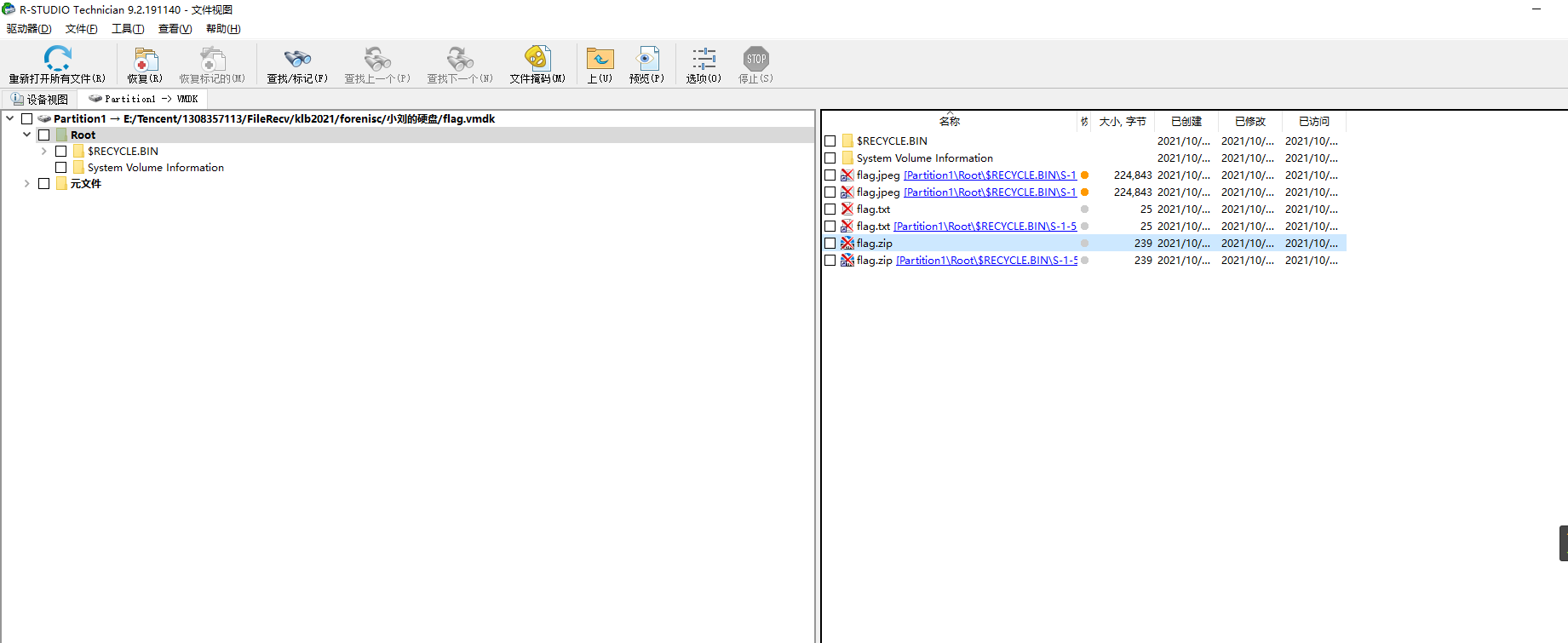Select System Volume Information in left tree
This screenshot has width=1568, height=643.
[156, 168]
